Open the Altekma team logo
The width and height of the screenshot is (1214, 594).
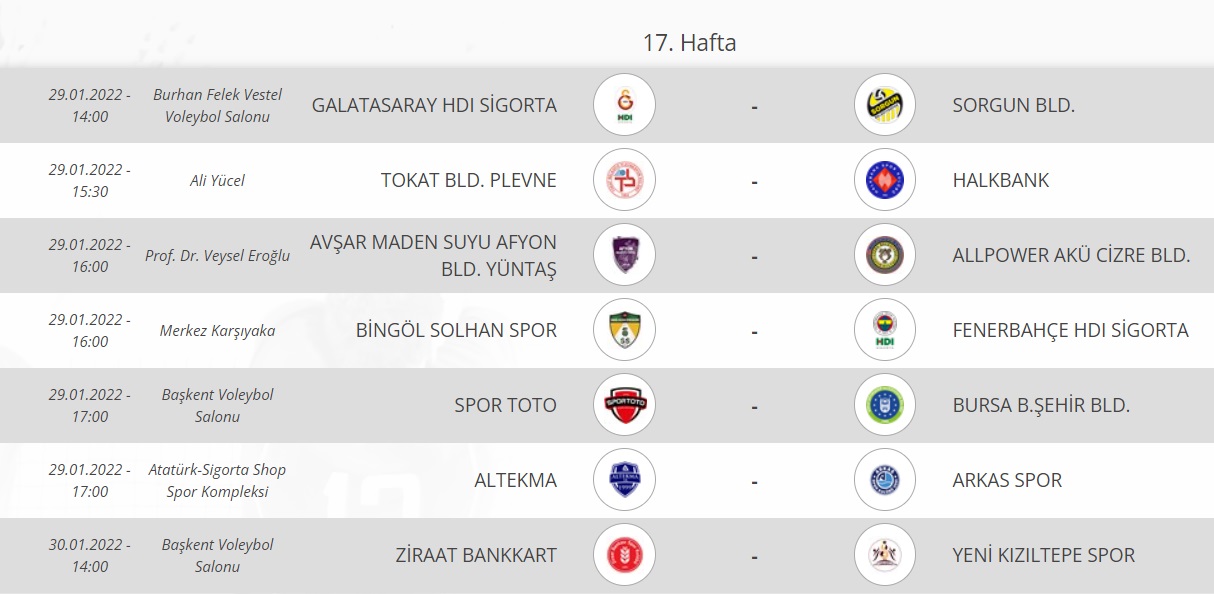[624, 480]
